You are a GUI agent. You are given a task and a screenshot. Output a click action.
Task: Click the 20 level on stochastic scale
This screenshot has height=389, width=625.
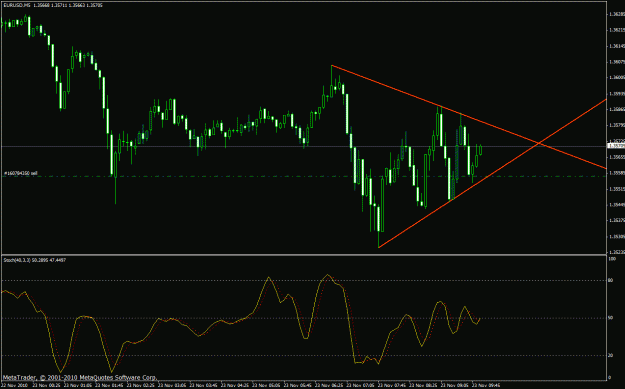611,356
